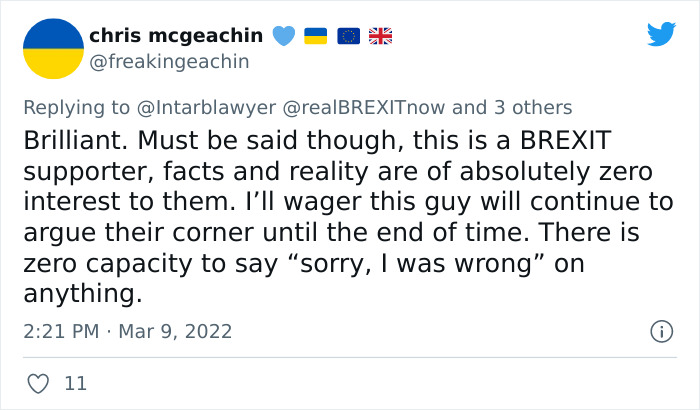Like the tweet with the heart icon
The height and width of the screenshot is (410, 700).
pyautogui.click(x=39, y=383)
